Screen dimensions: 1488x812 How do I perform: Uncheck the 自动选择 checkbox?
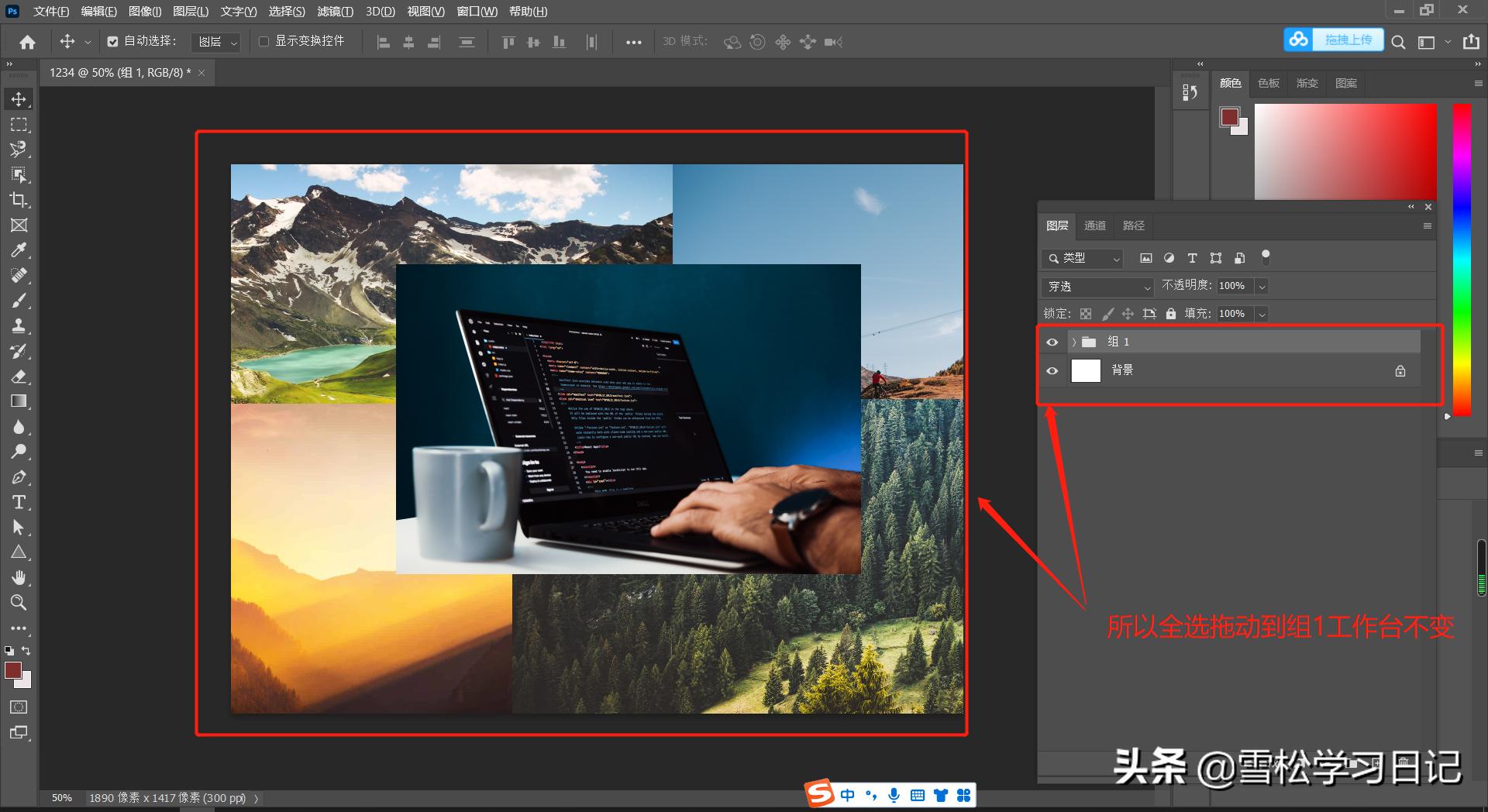tap(113, 42)
